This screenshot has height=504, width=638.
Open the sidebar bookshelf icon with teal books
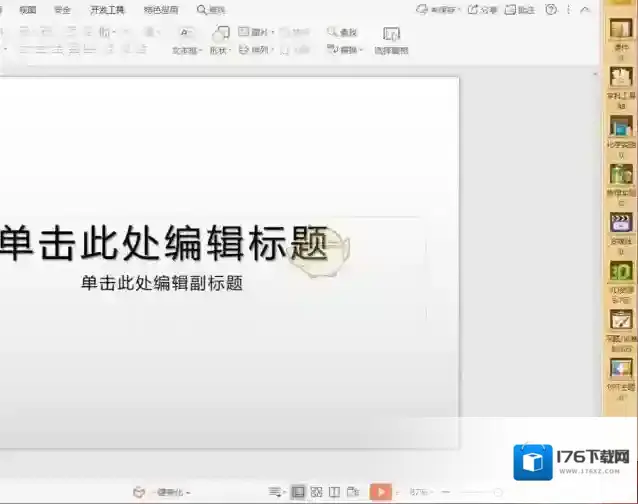pyautogui.click(x=621, y=125)
